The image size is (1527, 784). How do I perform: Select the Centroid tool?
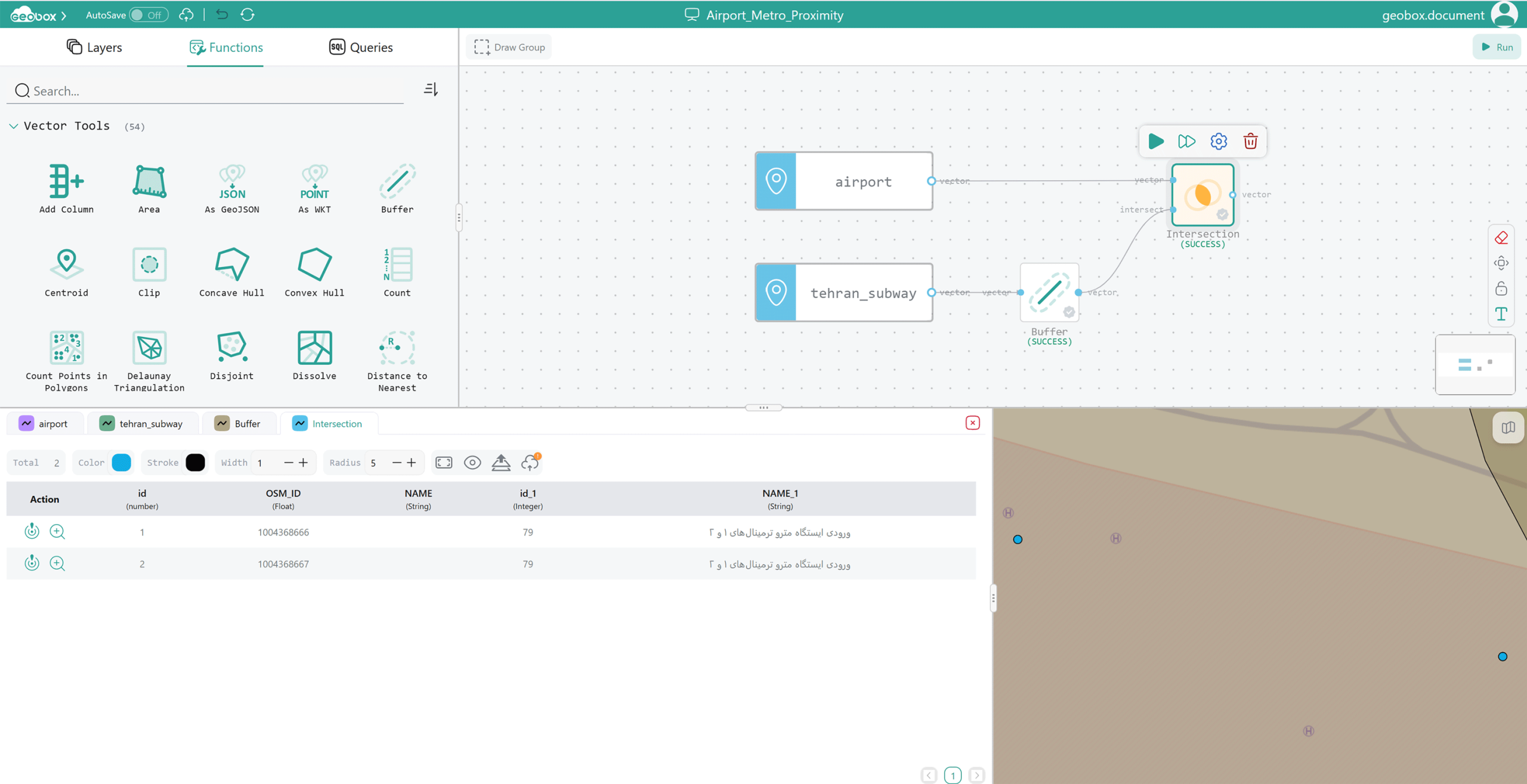tap(66, 272)
